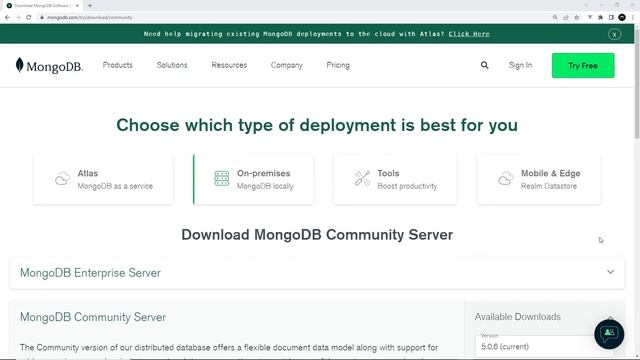Image resolution: width=640 pixels, height=360 pixels.
Task: Open the Solutions menu
Action: (172, 65)
